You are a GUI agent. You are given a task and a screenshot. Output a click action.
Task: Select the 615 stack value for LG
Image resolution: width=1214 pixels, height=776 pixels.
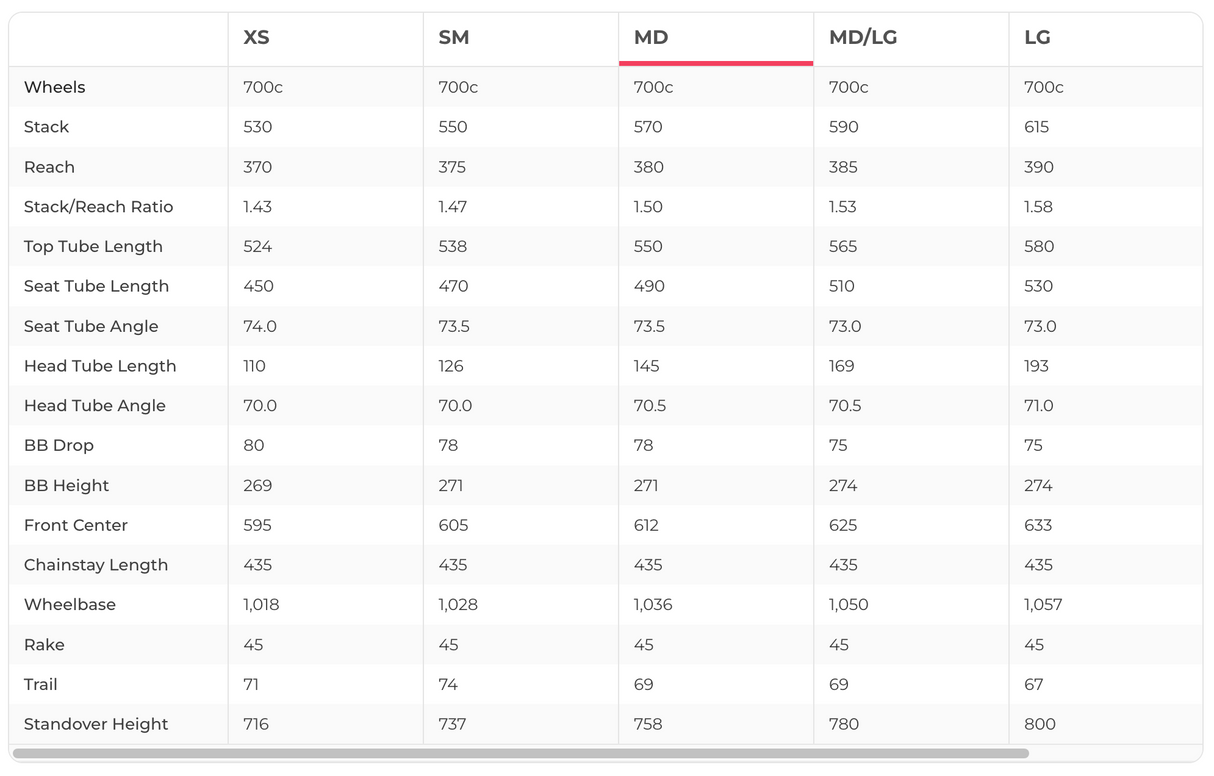(x=1037, y=127)
